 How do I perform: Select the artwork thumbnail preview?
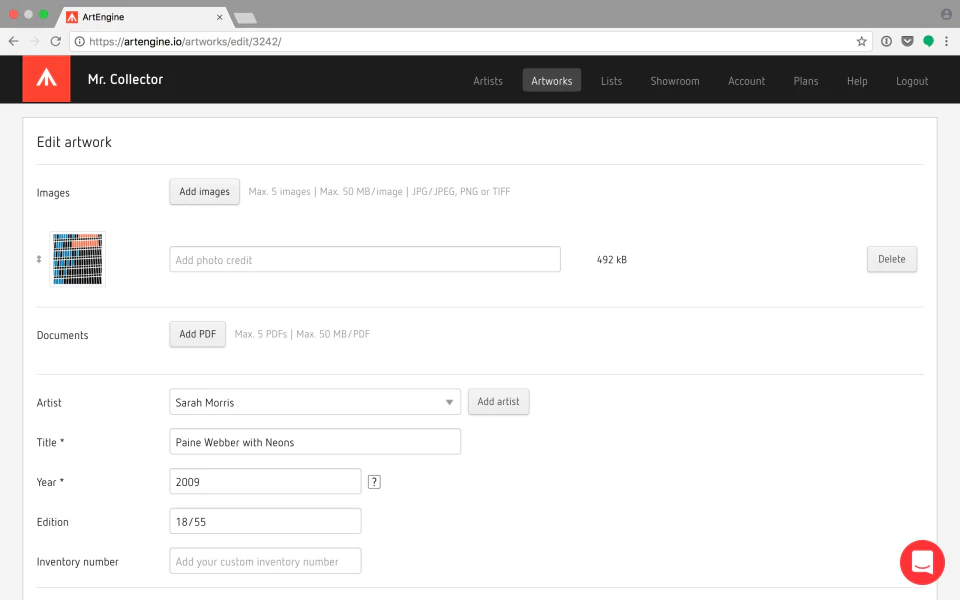77,258
